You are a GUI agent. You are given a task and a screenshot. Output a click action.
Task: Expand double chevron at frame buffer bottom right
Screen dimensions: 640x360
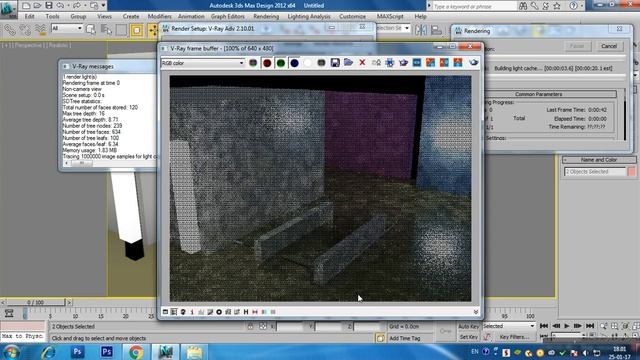pos(476,312)
